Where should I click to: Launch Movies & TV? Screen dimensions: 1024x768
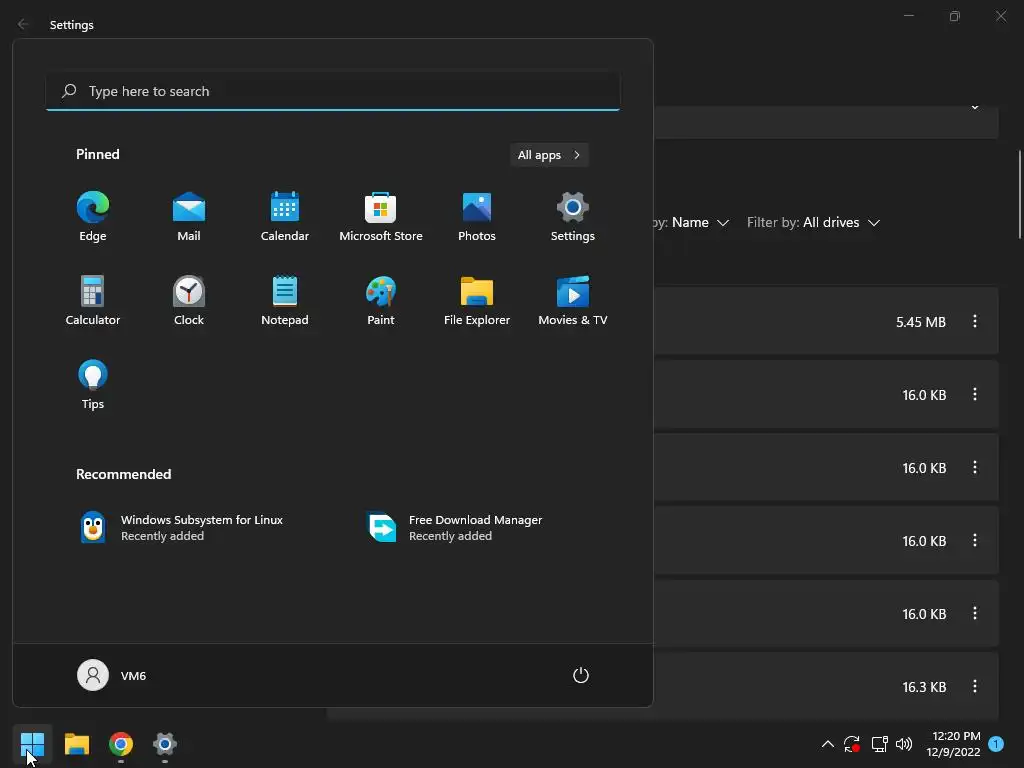(573, 301)
